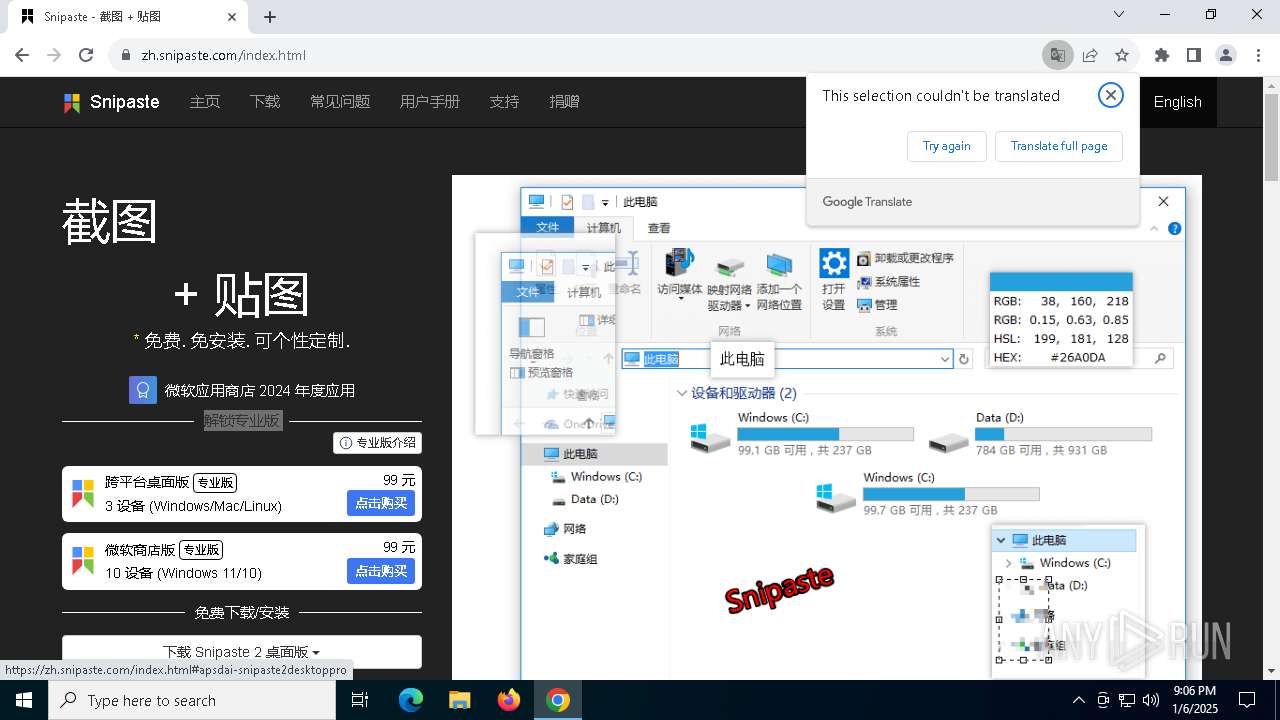The width and height of the screenshot is (1280, 720).
Task: Open the notification center icon
Action: [1247, 700]
